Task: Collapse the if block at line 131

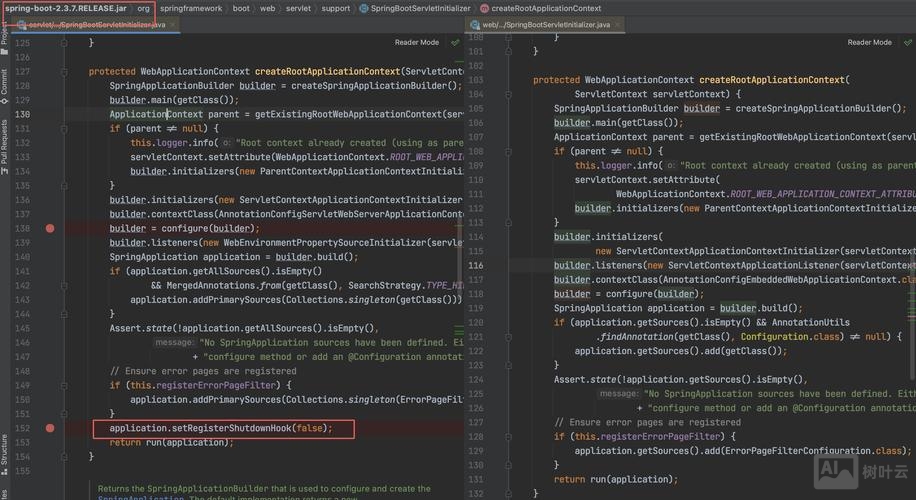Action: tap(64, 129)
